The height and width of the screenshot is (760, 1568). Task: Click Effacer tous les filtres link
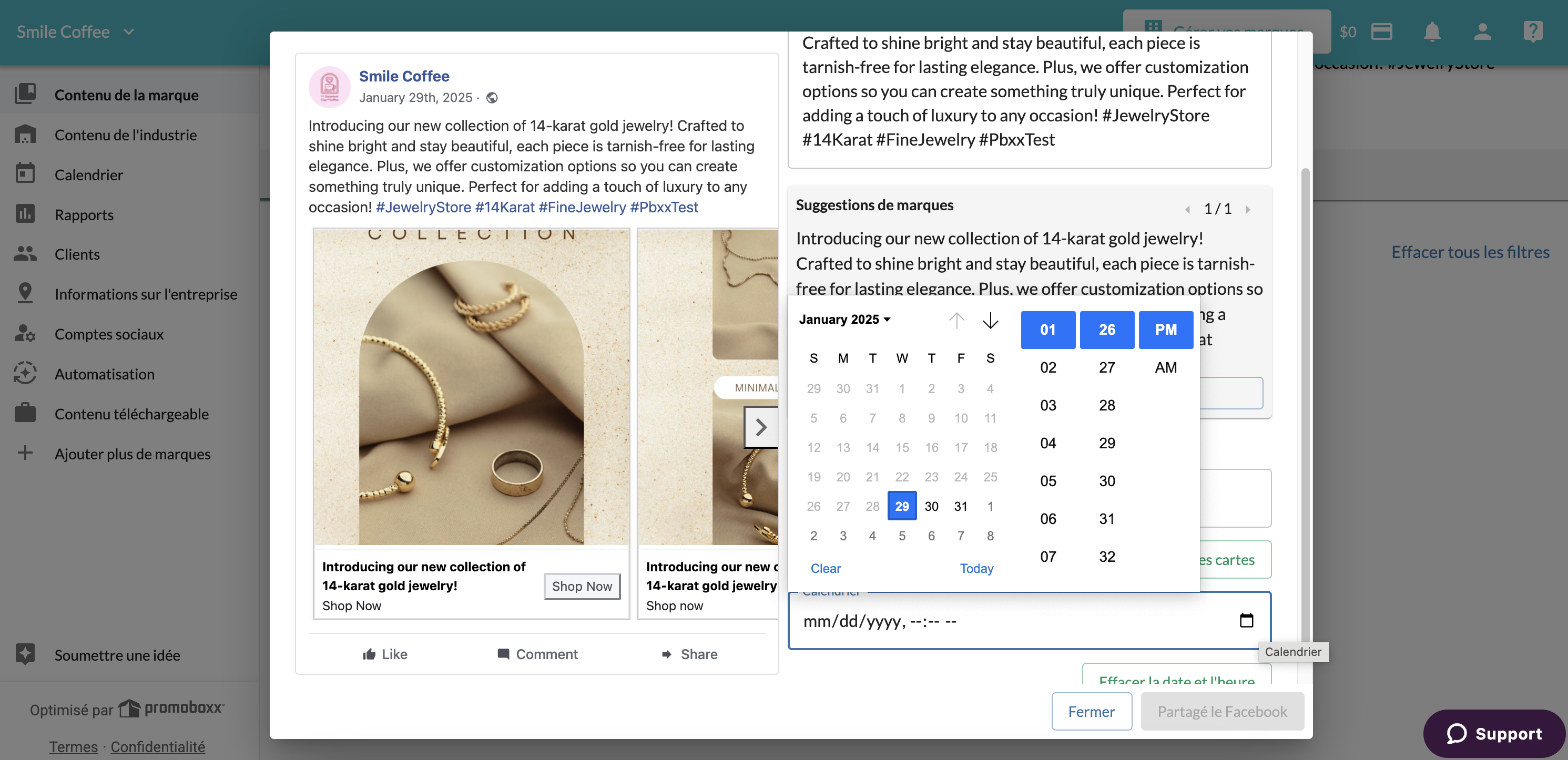click(1470, 252)
